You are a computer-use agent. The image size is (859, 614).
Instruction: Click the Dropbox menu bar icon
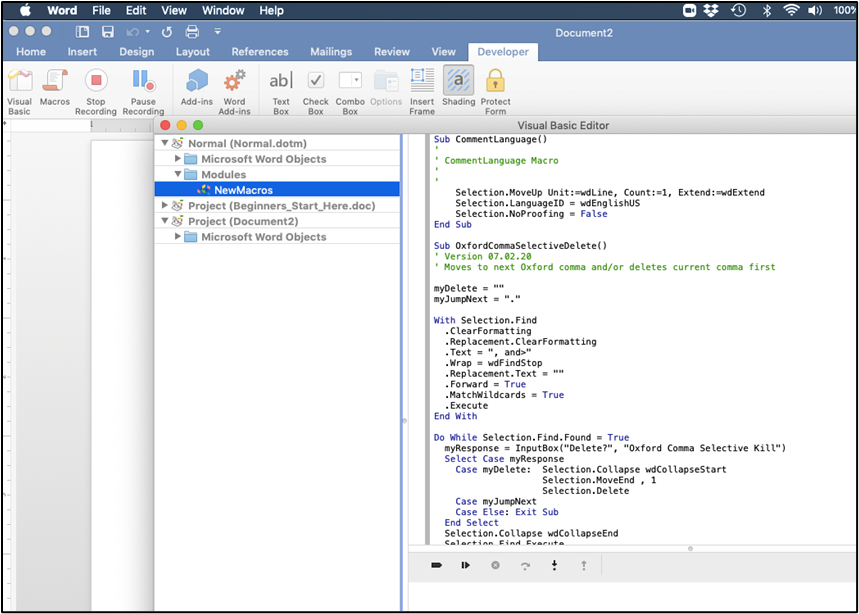(x=711, y=10)
